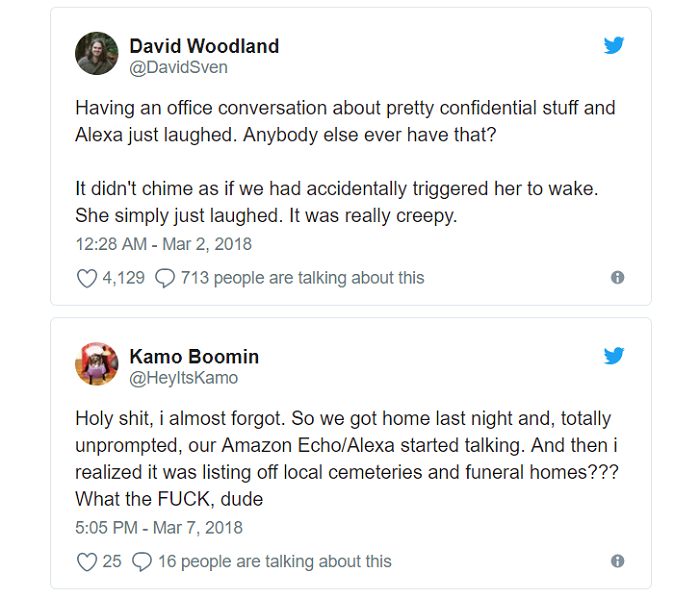
Task: Click reply bubble icon on David Woodland's tweet
Action: pyautogui.click(x=166, y=278)
